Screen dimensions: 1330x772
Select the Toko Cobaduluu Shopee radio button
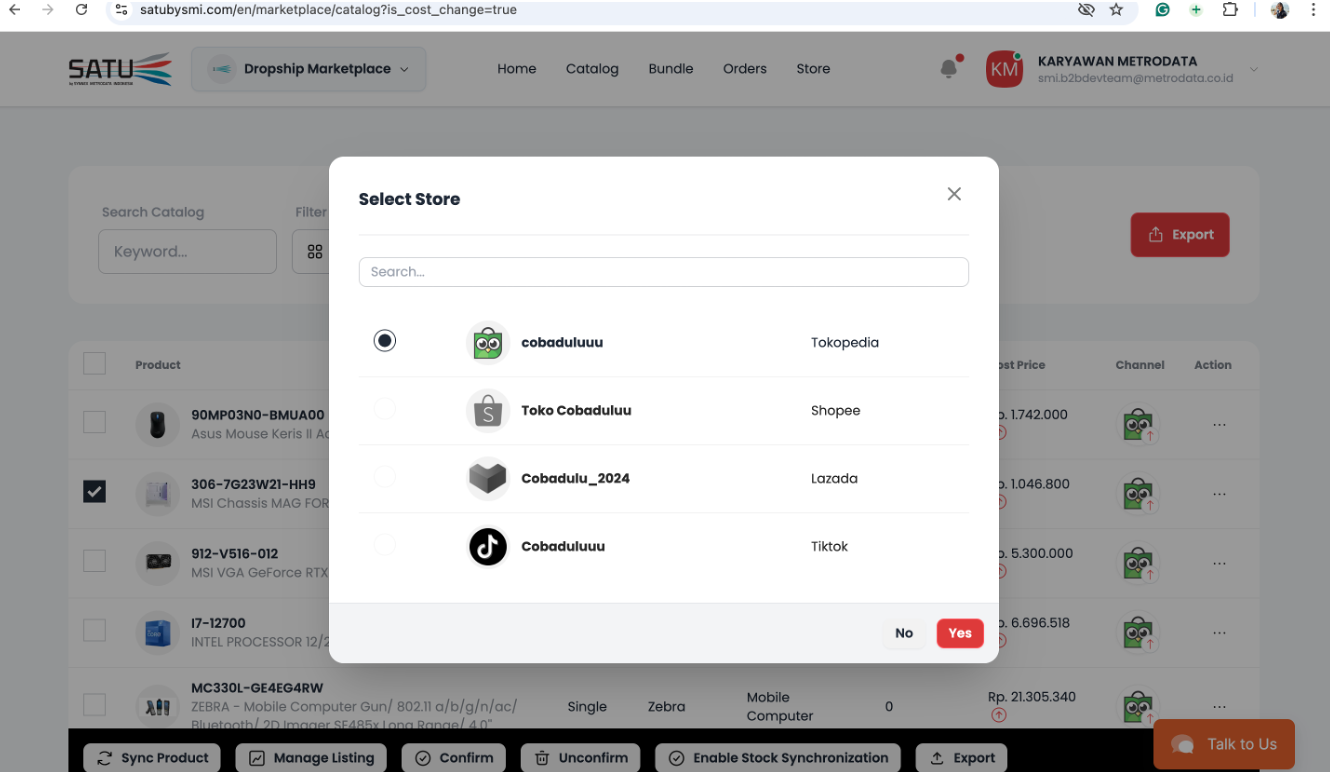pyautogui.click(x=385, y=409)
